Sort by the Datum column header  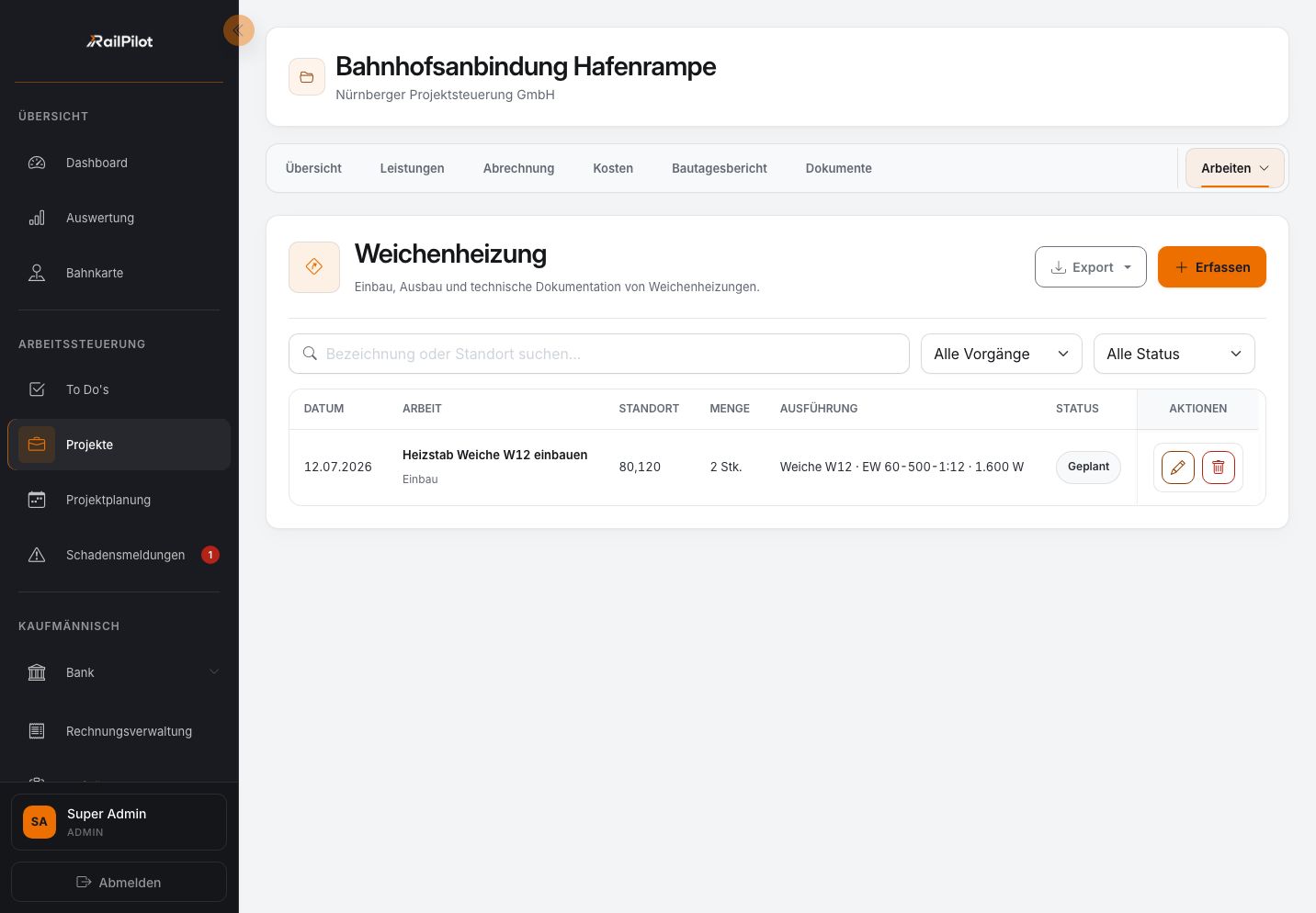324,409
